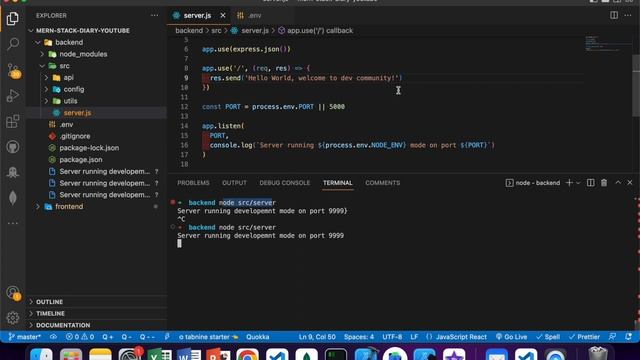Expand the frontend folder

(x=69, y=207)
